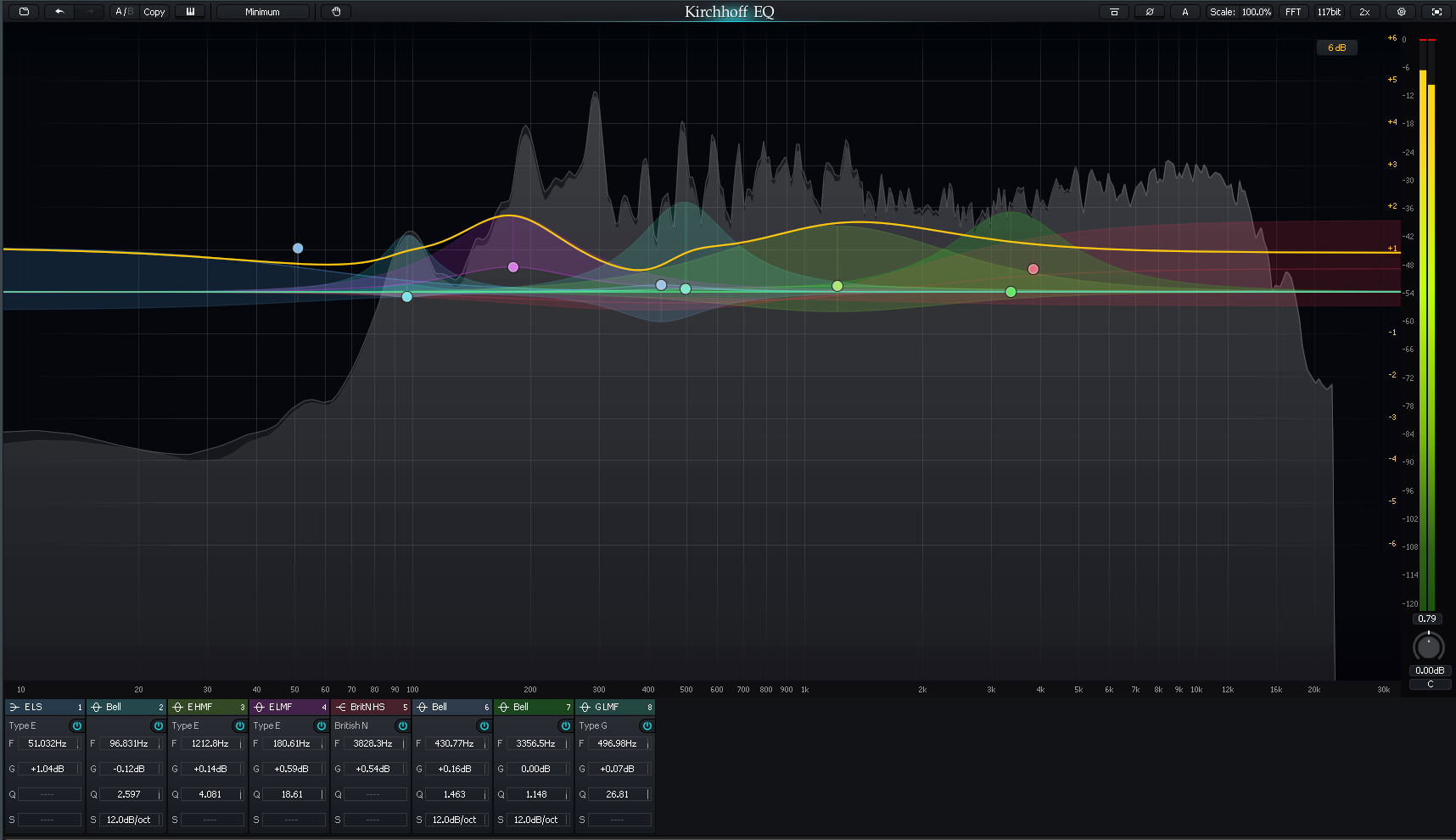Open band 4 Type E dropdown

[x=267, y=726]
